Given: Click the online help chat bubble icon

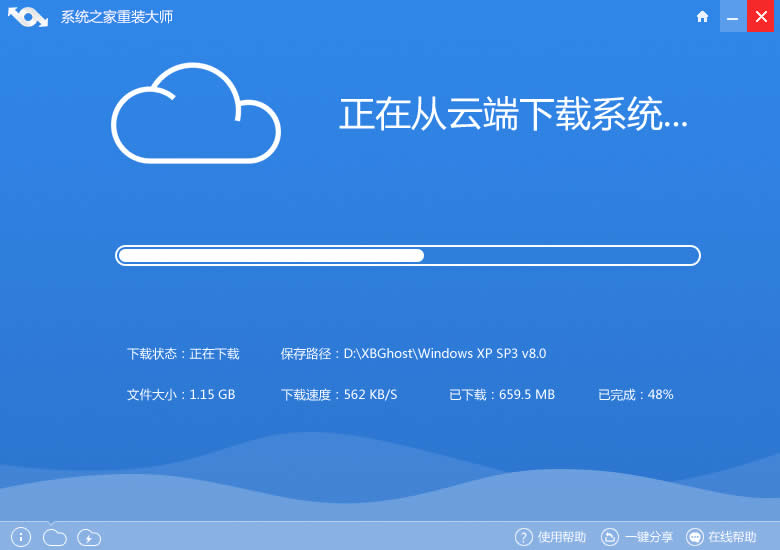Looking at the screenshot, I should tap(695, 537).
